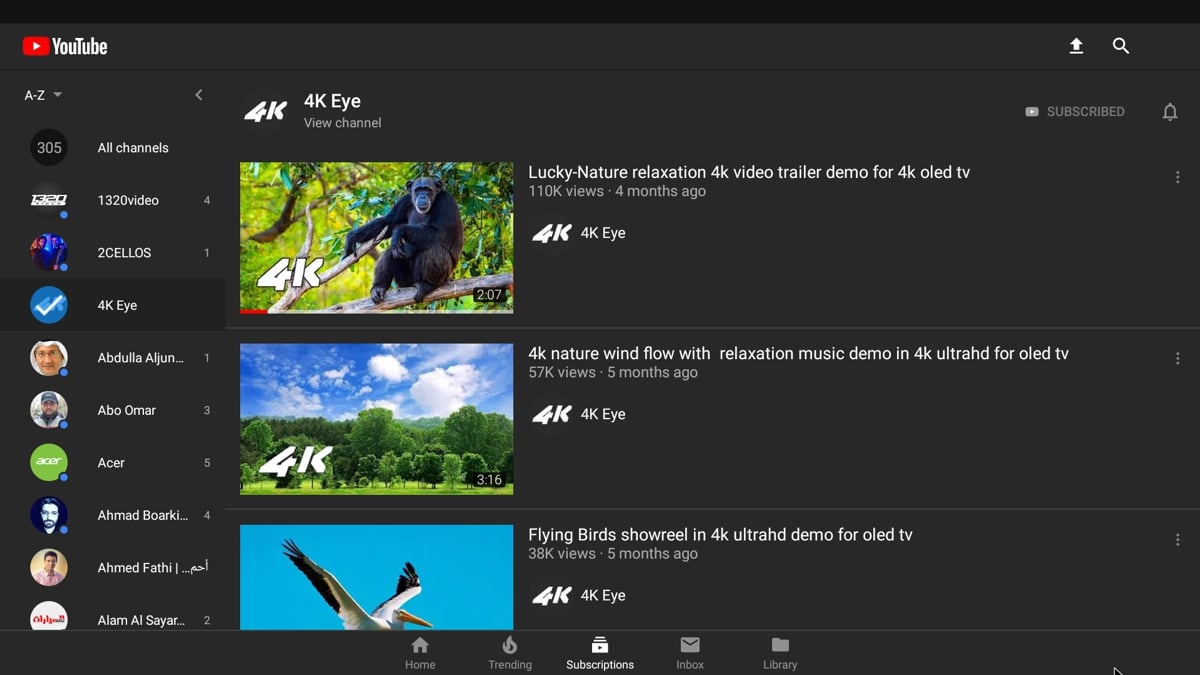Select the Subscriptions tab
1200x675 pixels.
(600, 653)
